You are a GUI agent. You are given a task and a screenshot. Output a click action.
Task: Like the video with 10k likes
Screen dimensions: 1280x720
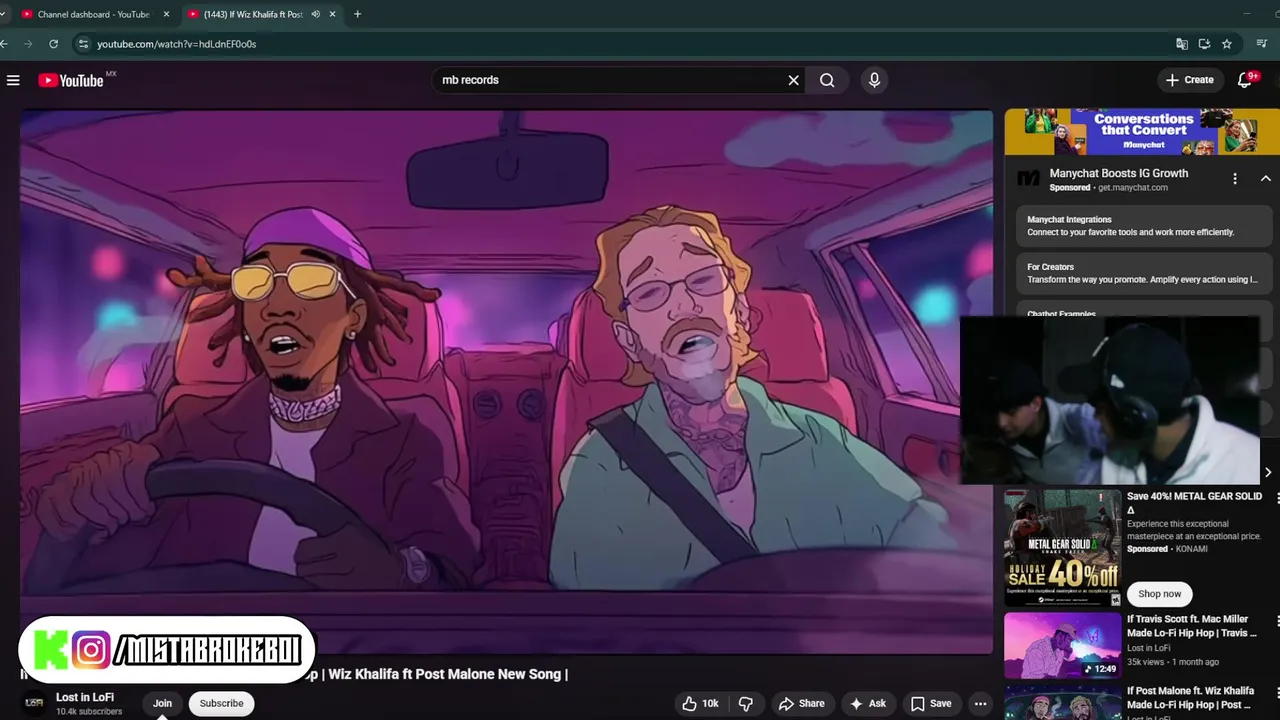click(x=699, y=704)
